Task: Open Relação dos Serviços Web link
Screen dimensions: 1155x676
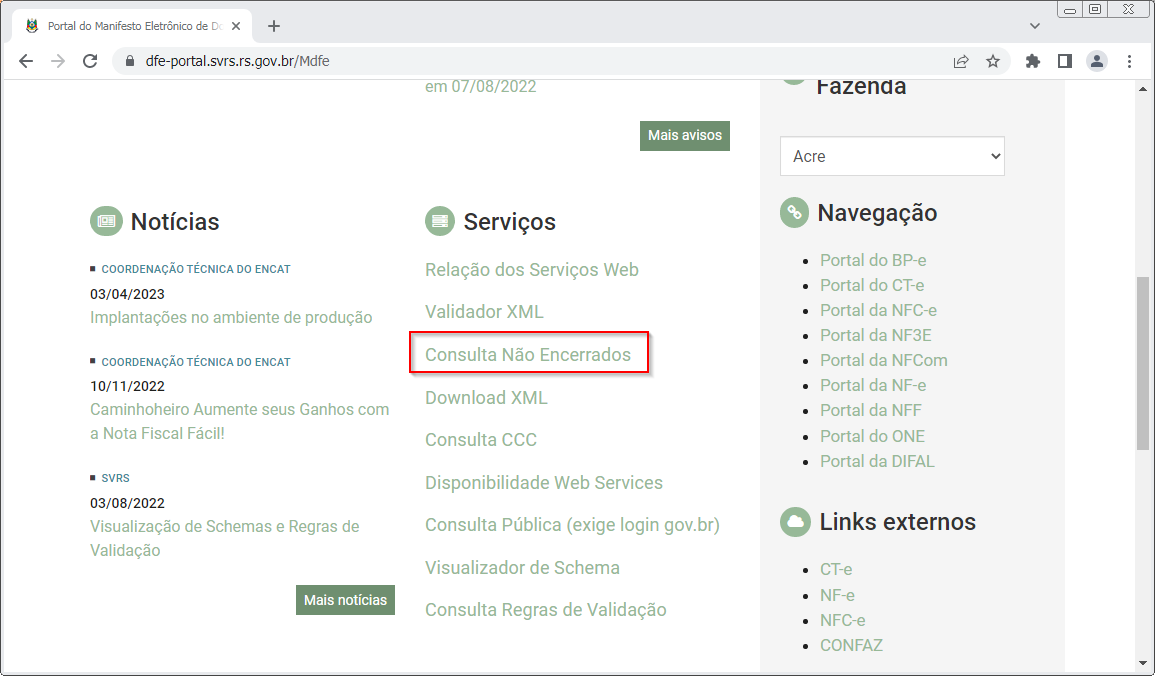Action: (532, 270)
